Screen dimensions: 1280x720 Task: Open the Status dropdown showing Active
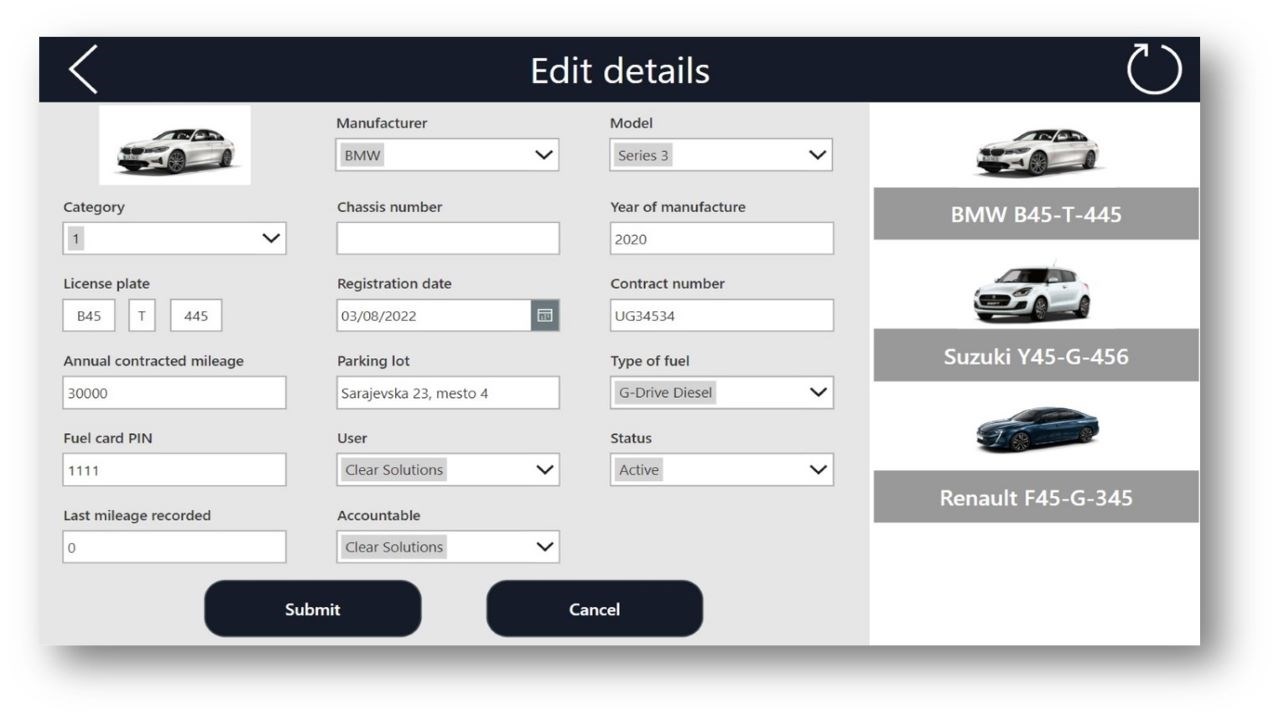[721, 470]
